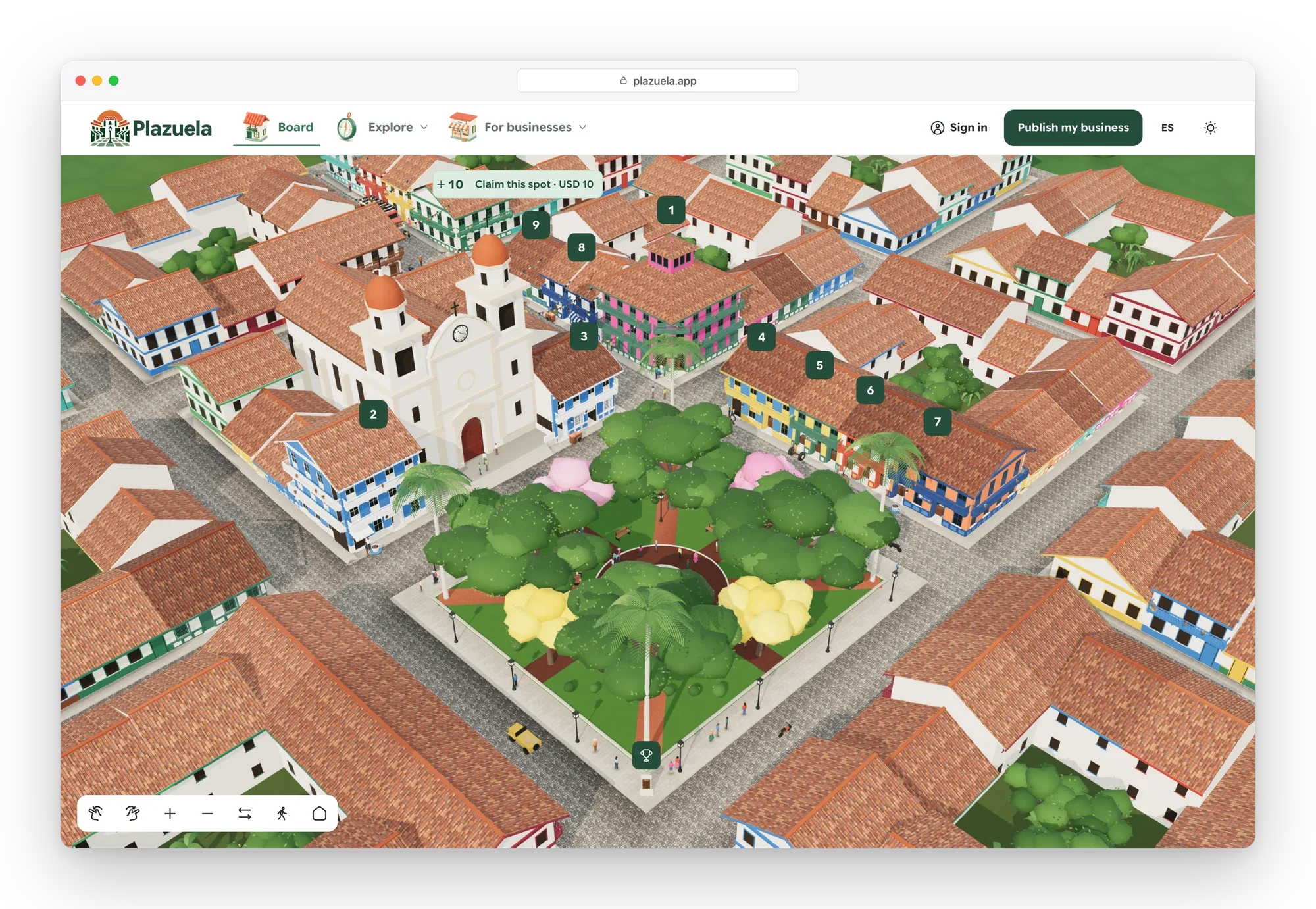Click Sign in link
The image size is (1316, 909).
pos(959,128)
